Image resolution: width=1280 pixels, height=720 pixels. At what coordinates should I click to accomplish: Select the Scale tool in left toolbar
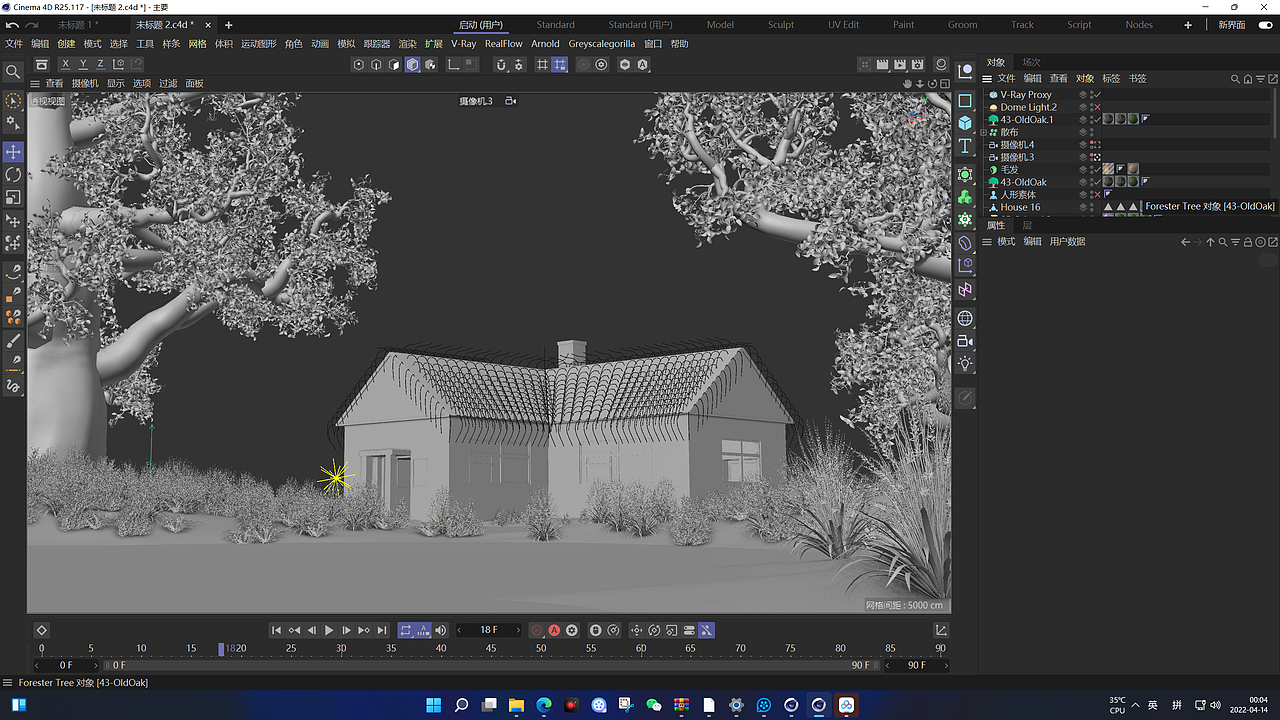pyautogui.click(x=13, y=198)
